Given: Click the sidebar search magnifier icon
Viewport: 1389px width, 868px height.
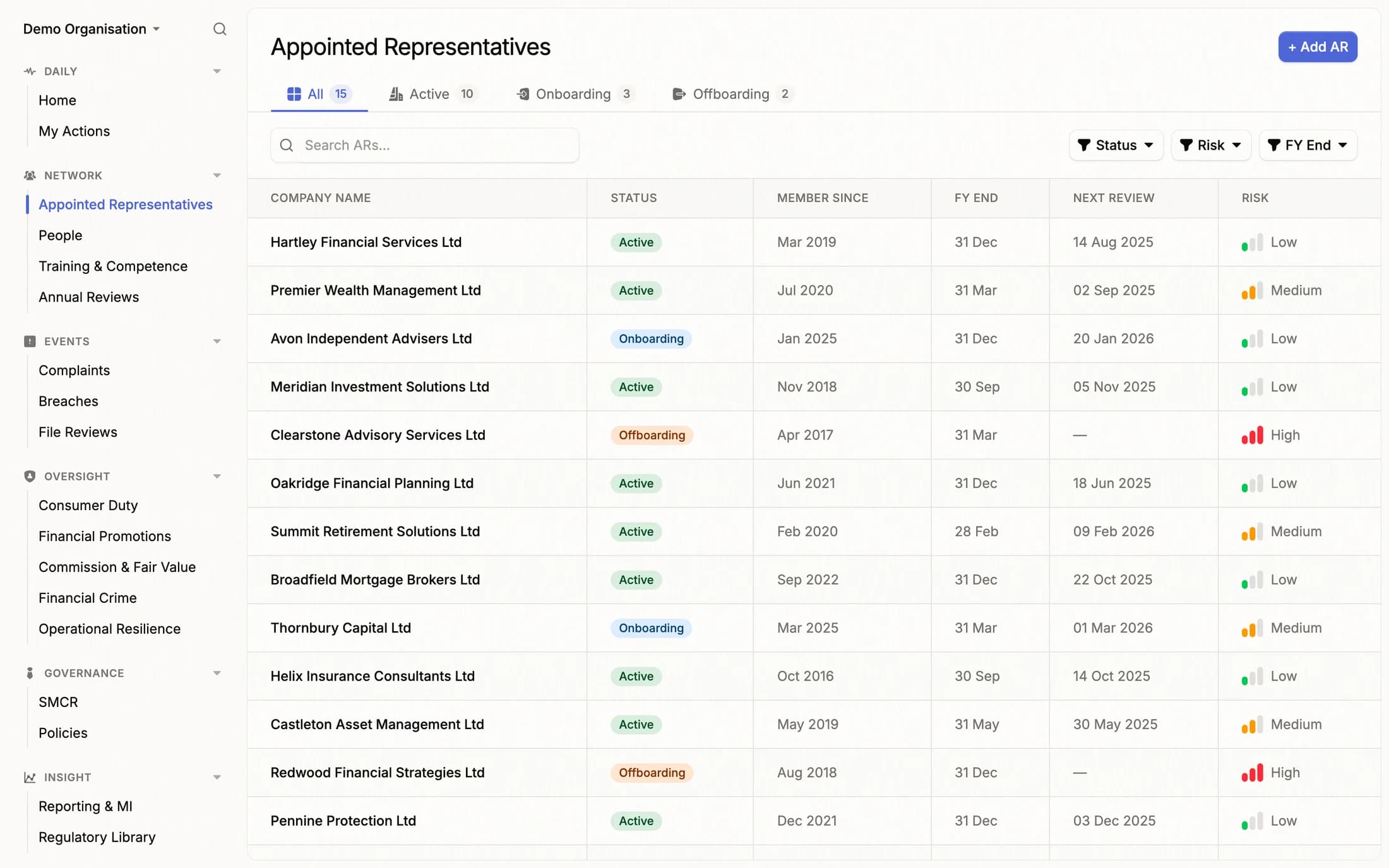Looking at the screenshot, I should point(219,29).
